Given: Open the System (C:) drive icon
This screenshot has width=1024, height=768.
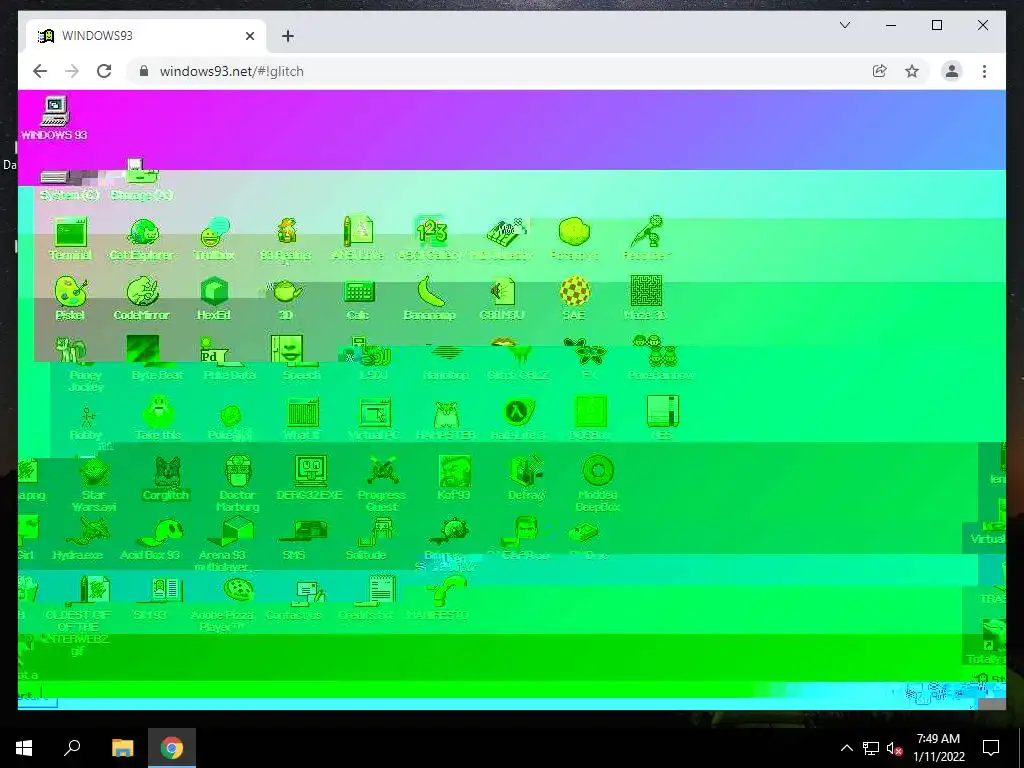Looking at the screenshot, I should (x=55, y=176).
